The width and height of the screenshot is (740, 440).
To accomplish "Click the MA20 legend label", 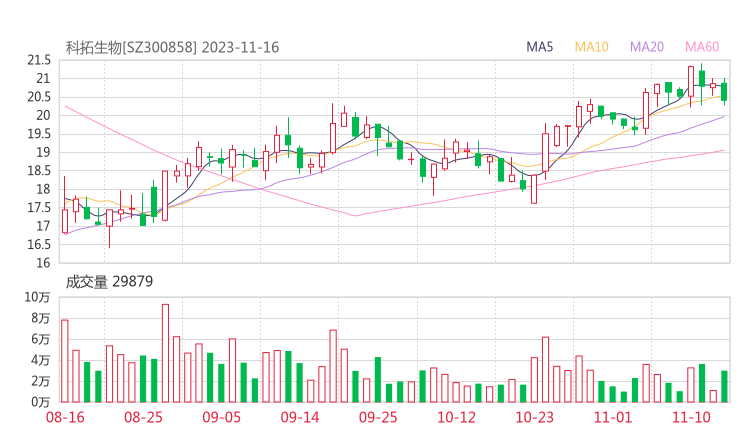I will (x=647, y=47).
